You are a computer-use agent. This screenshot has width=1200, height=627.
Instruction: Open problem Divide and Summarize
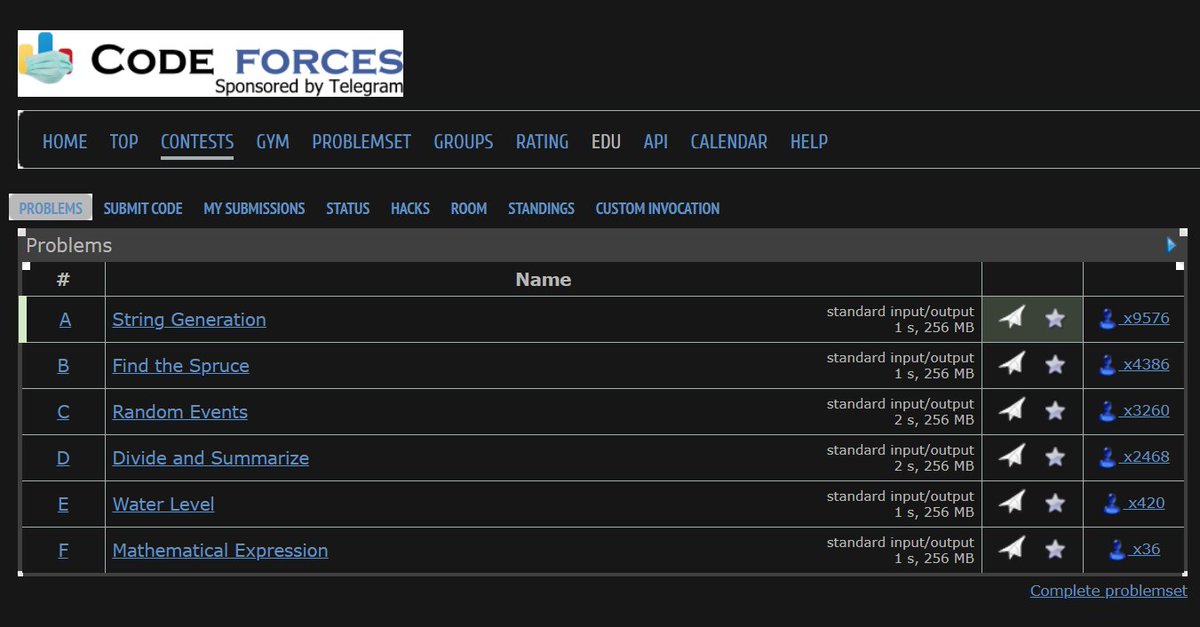coord(211,458)
